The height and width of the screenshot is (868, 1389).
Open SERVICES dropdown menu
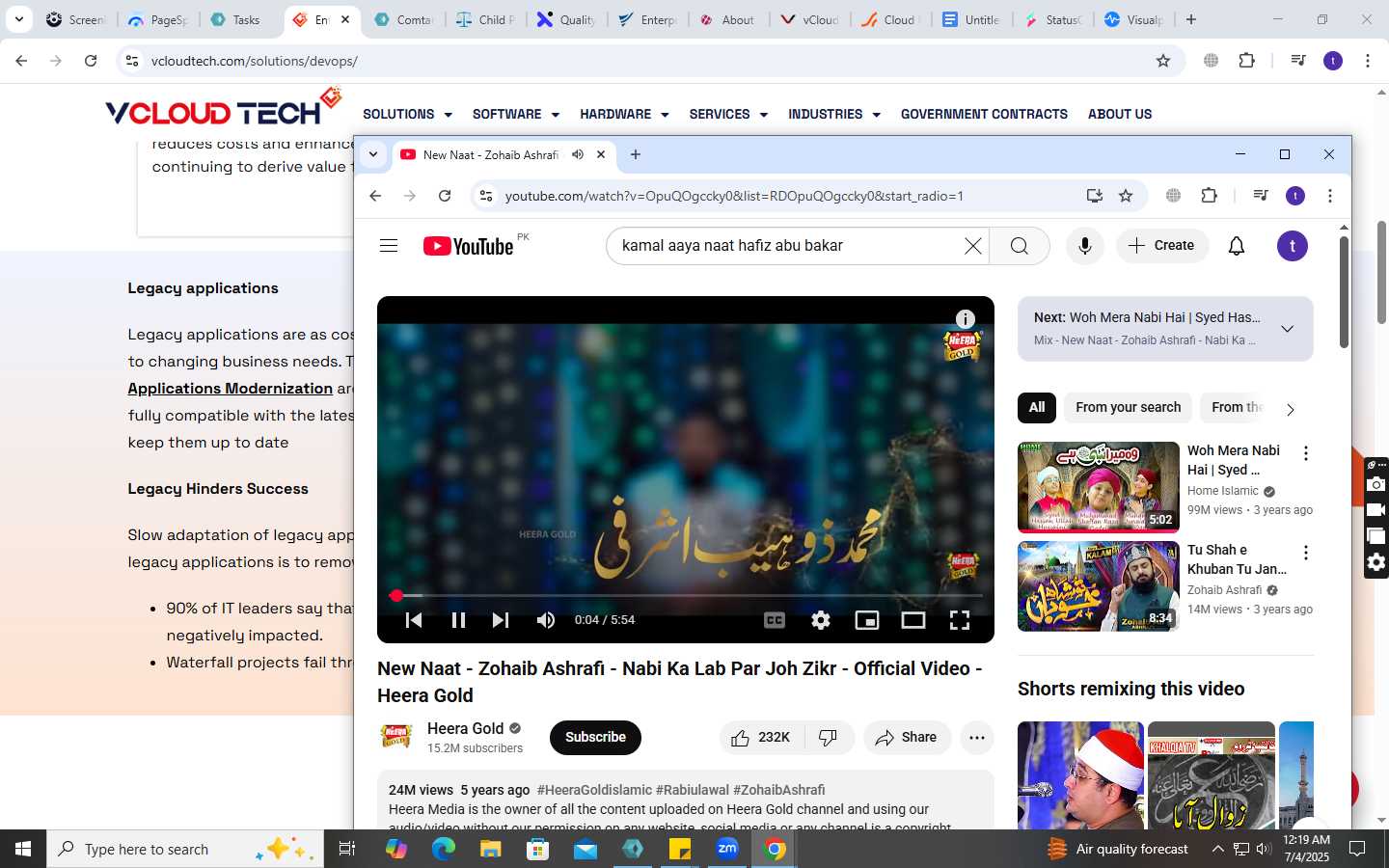[x=728, y=114]
